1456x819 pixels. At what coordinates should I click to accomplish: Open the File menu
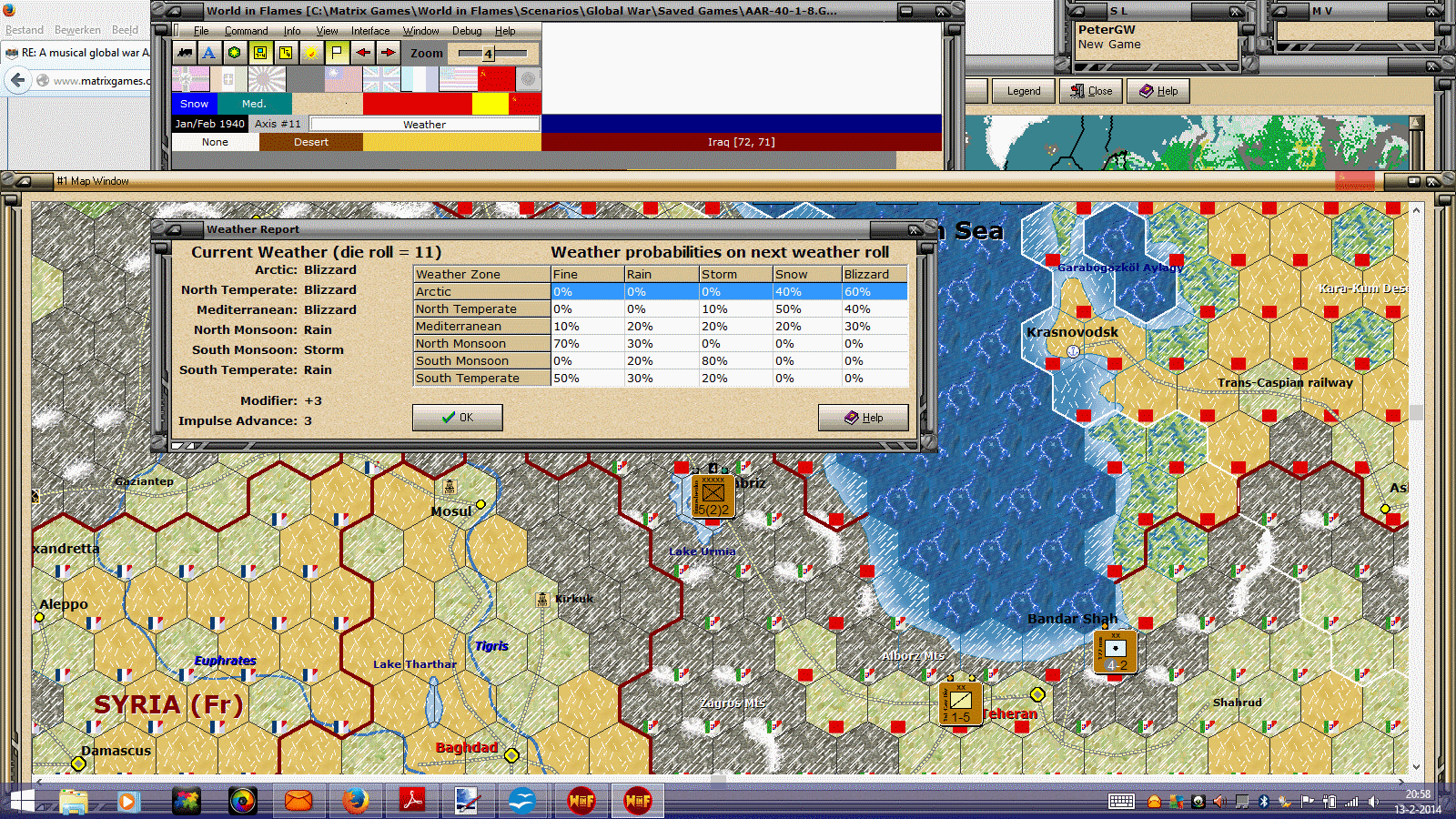pos(201,31)
